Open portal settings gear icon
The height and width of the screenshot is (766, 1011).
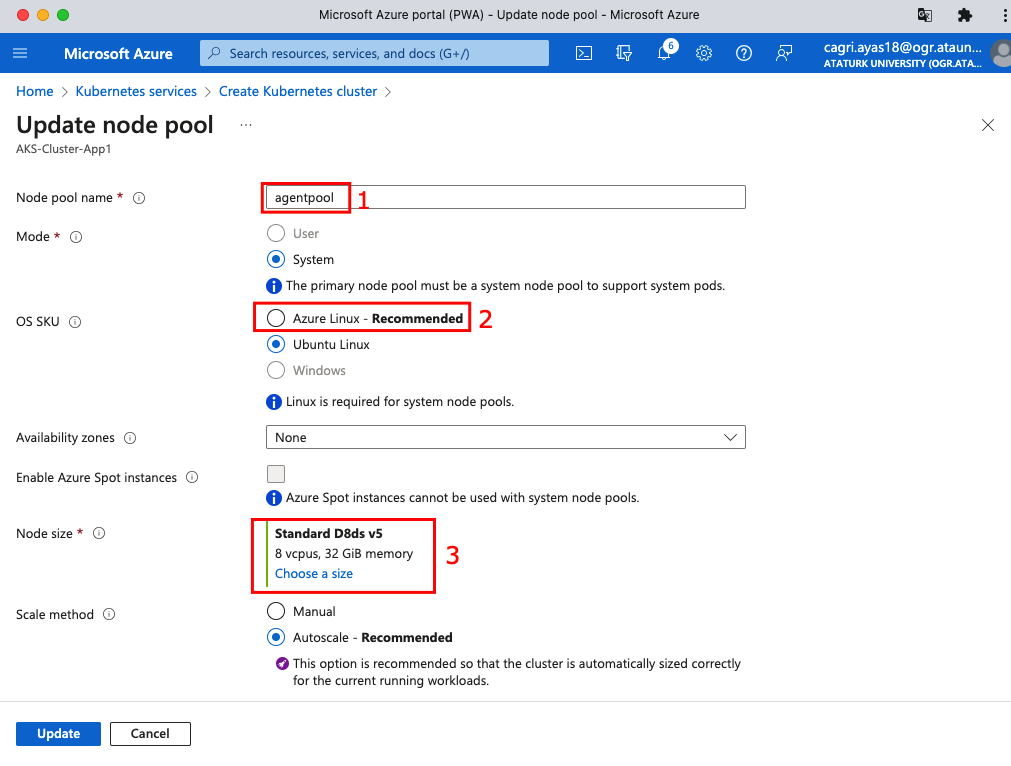click(x=704, y=53)
